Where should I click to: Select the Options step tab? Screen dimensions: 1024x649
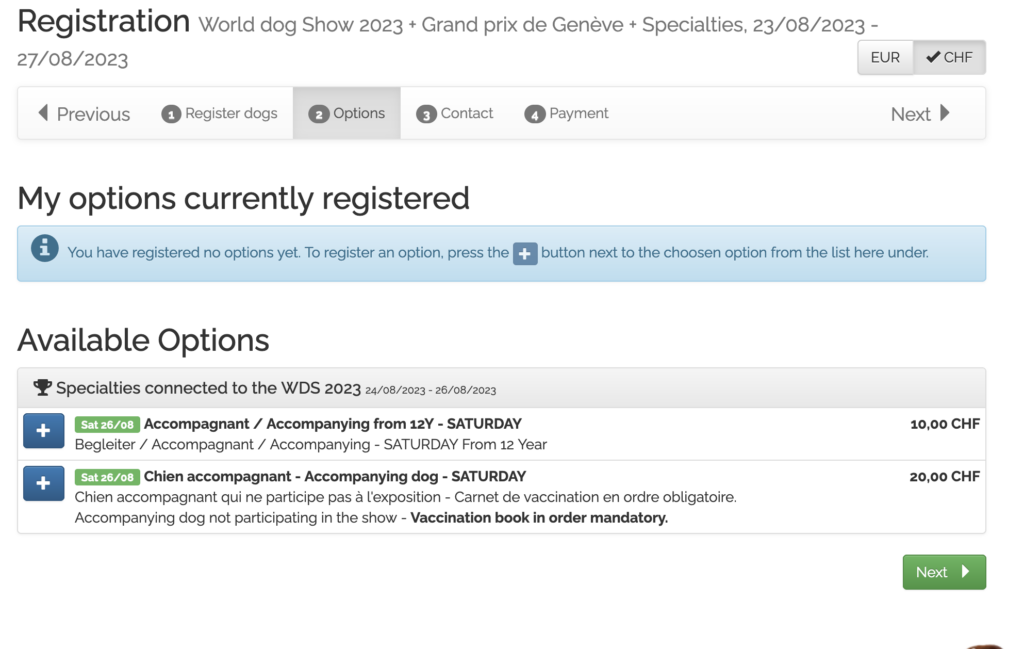(347, 114)
